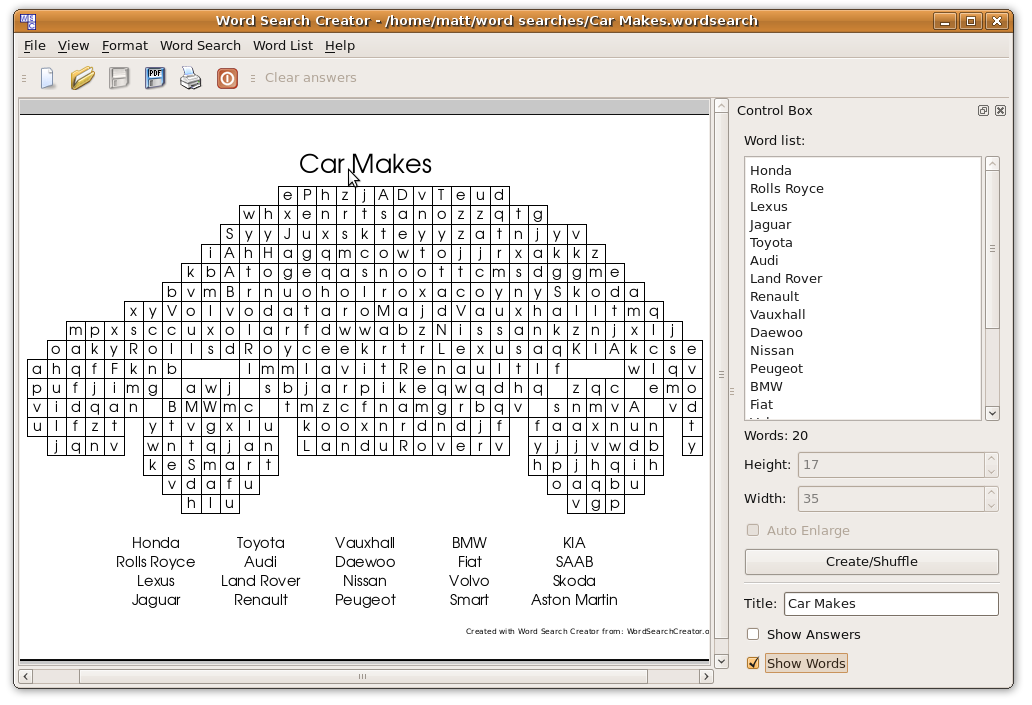Save the current word search
The width and height of the screenshot is (1032, 705).
[119, 77]
